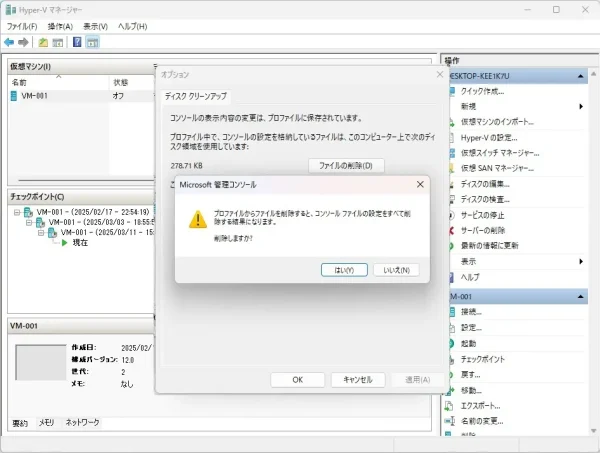This screenshot has height=453, width=600.
Task: Click サービスの停止 action
Action: coord(483,215)
